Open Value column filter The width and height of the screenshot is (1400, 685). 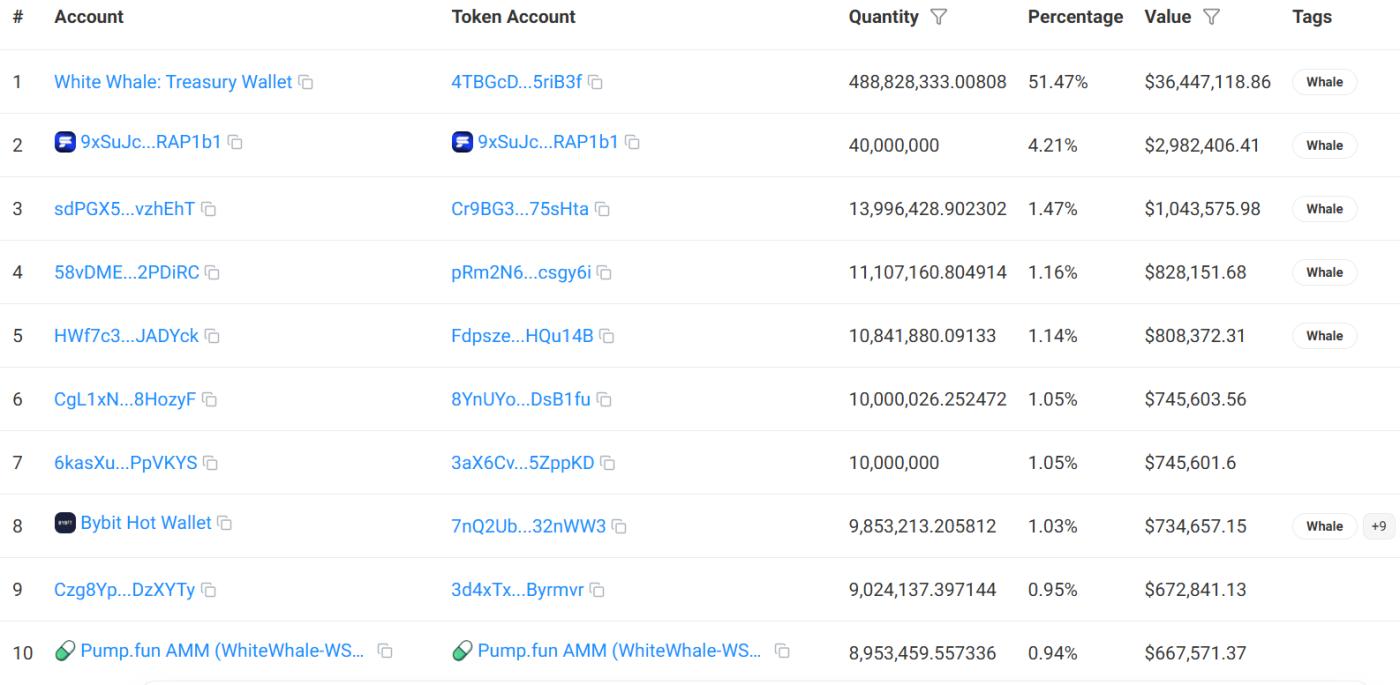point(1211,17)
